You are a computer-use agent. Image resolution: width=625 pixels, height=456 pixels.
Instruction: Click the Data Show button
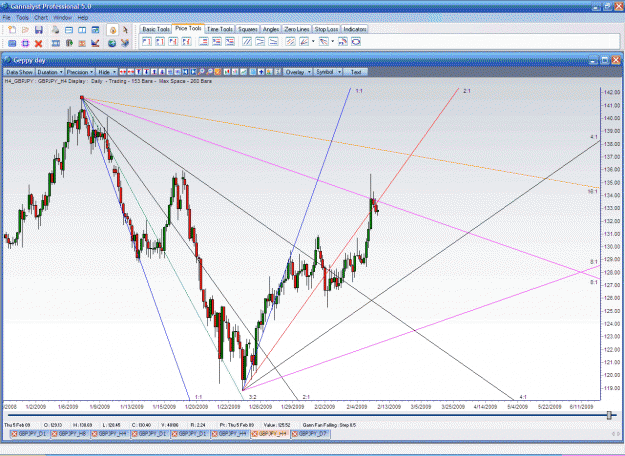(x=20, y=72)
